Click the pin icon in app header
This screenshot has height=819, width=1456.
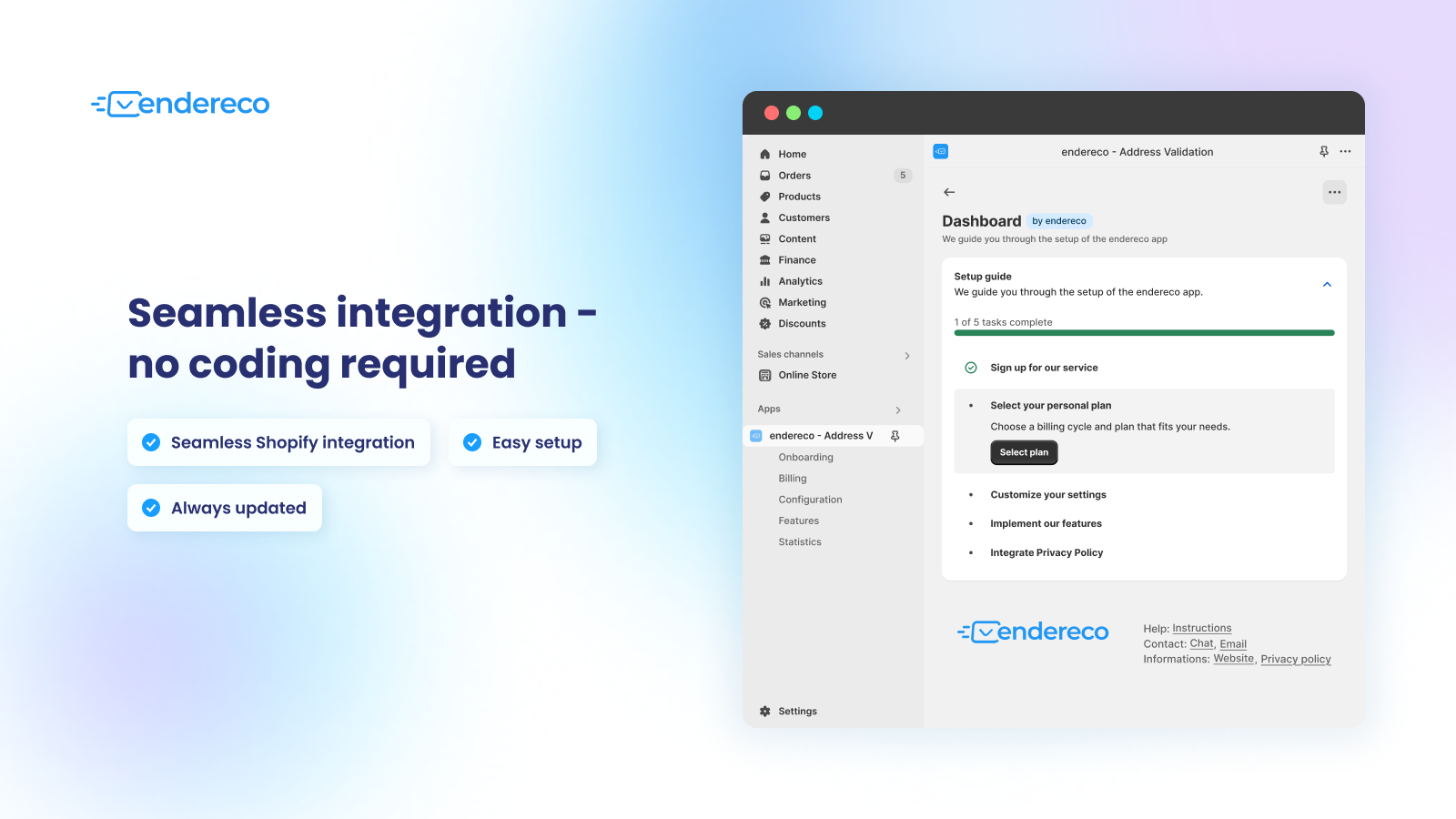(x=1324, y=152)
